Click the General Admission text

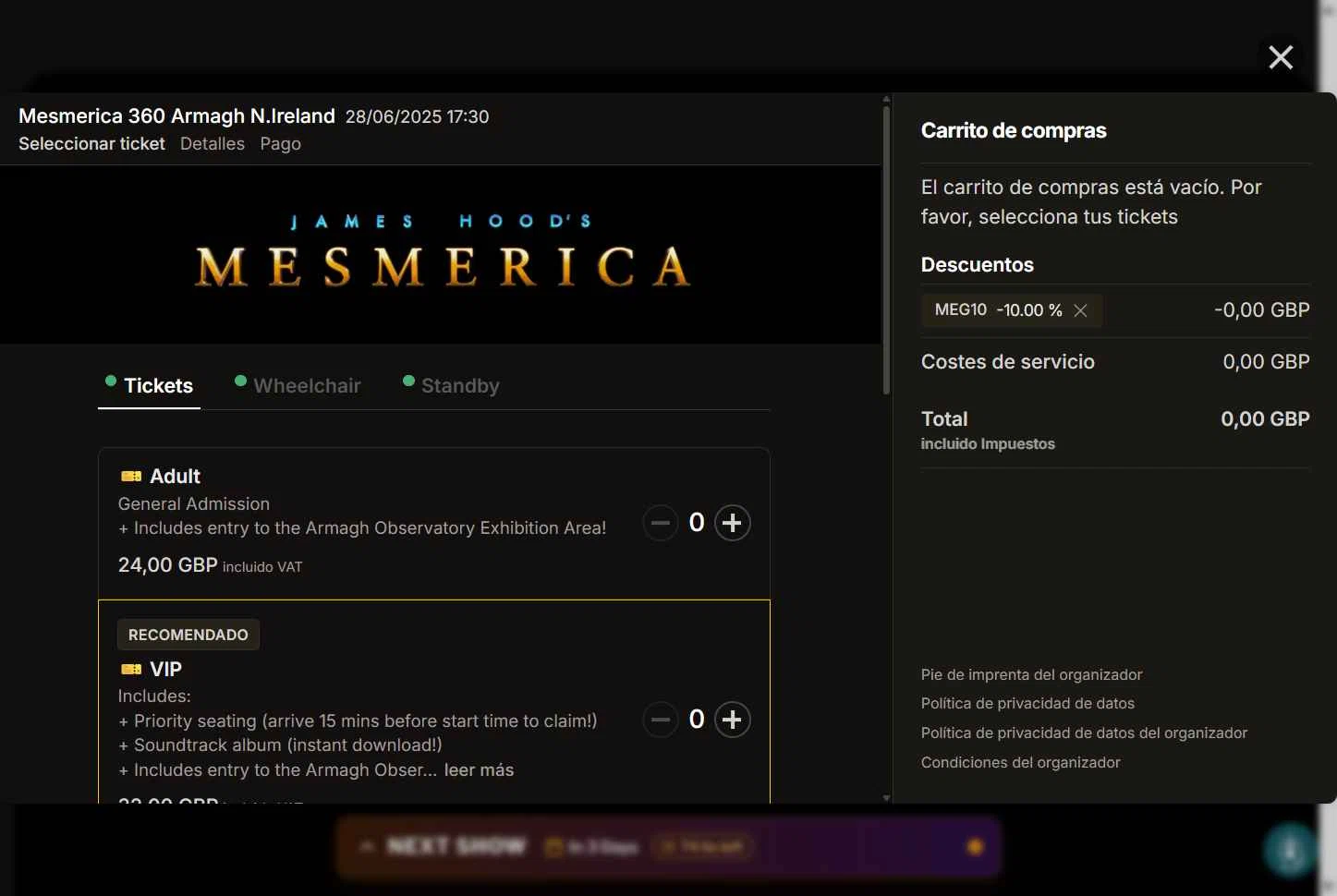click(x=194, y=503)
